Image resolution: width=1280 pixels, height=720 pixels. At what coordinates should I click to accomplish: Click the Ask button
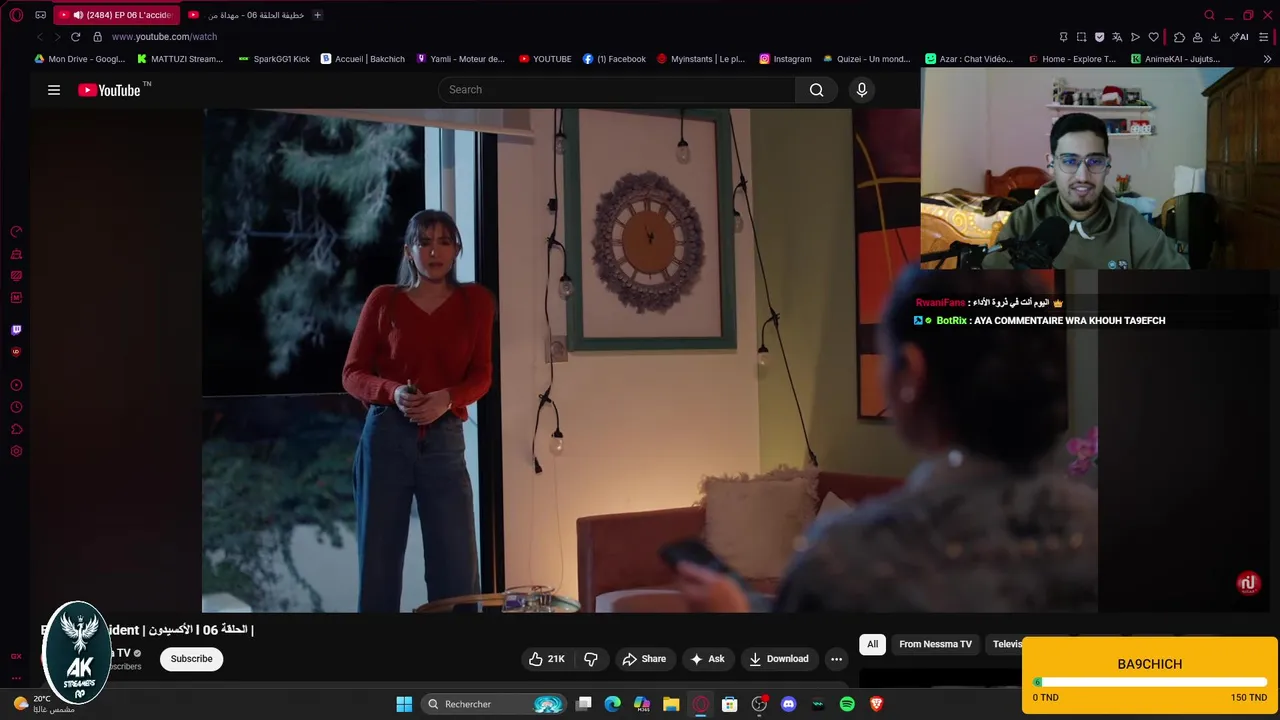coord(707,659)
